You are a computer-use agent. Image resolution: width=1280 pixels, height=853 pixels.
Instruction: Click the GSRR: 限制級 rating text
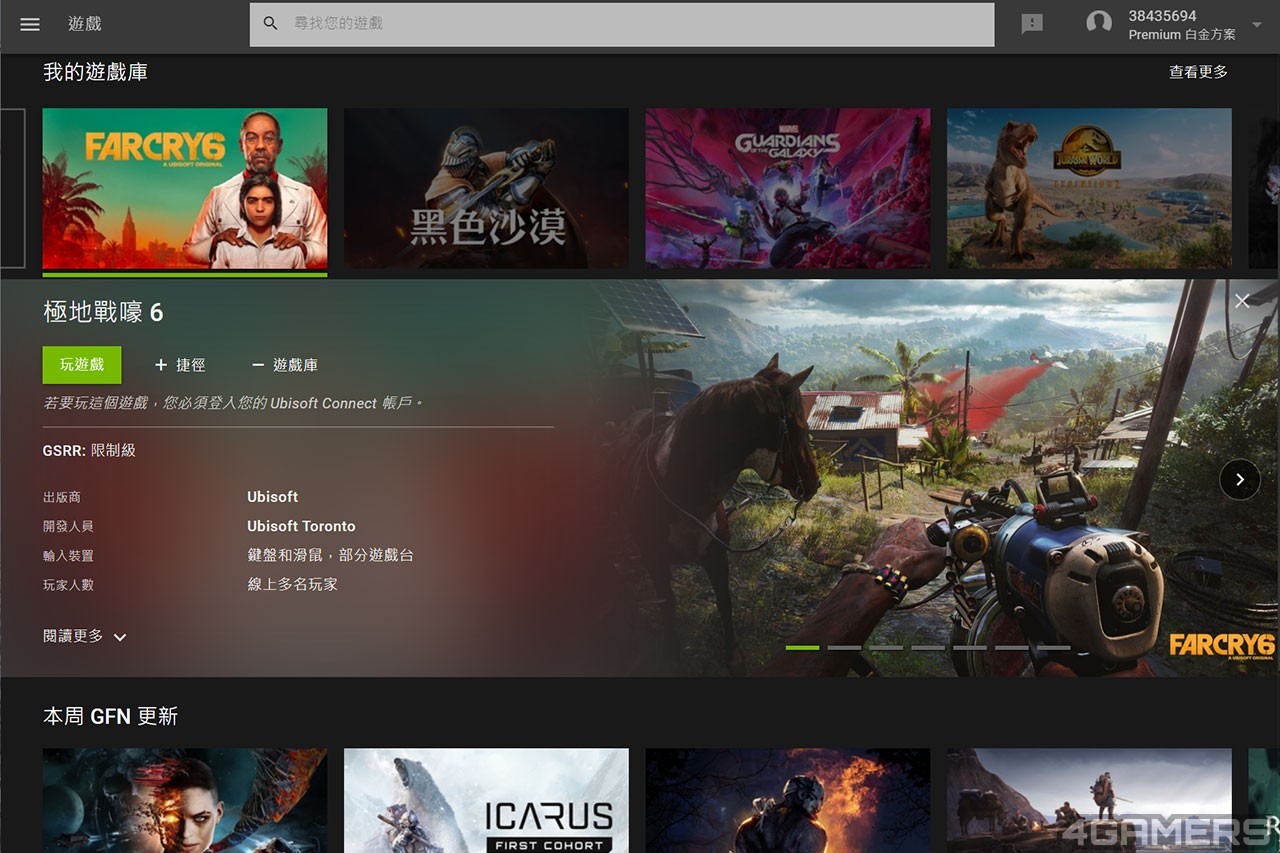pos(89,450)
